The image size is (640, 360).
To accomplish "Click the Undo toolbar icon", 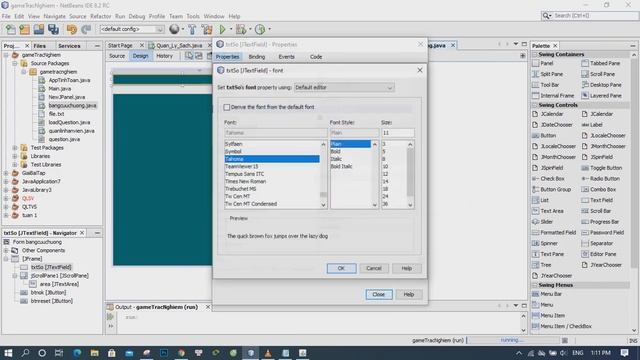I will click(x=72, y=29).
